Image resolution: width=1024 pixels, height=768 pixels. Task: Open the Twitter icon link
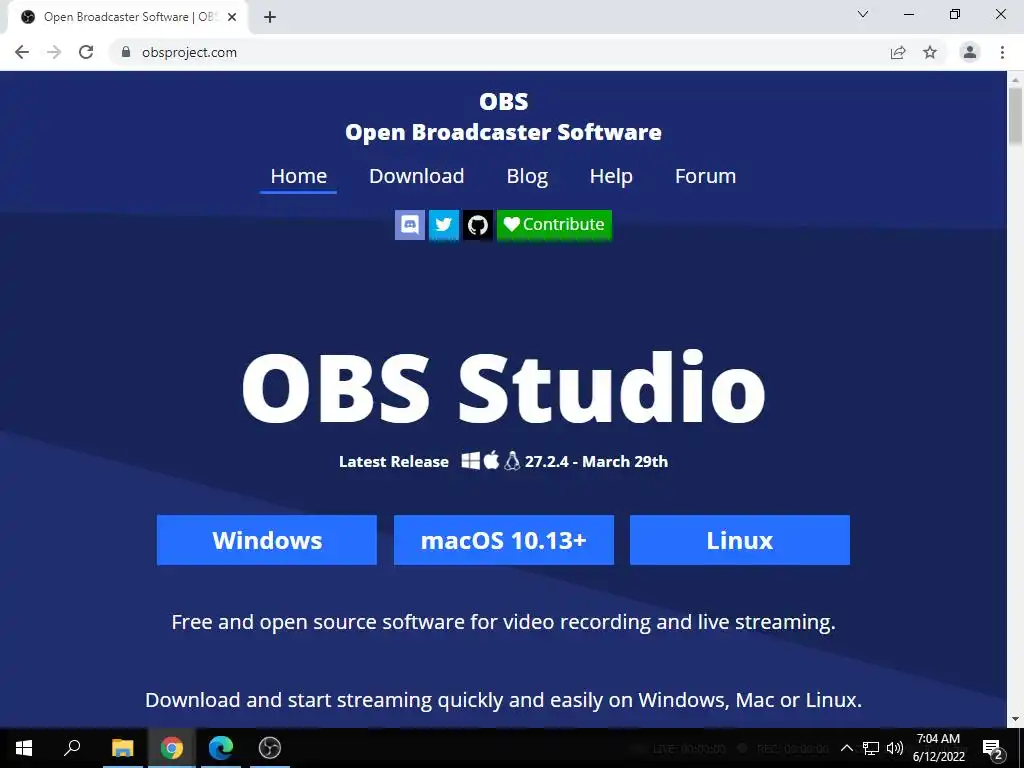coord(443,225)
